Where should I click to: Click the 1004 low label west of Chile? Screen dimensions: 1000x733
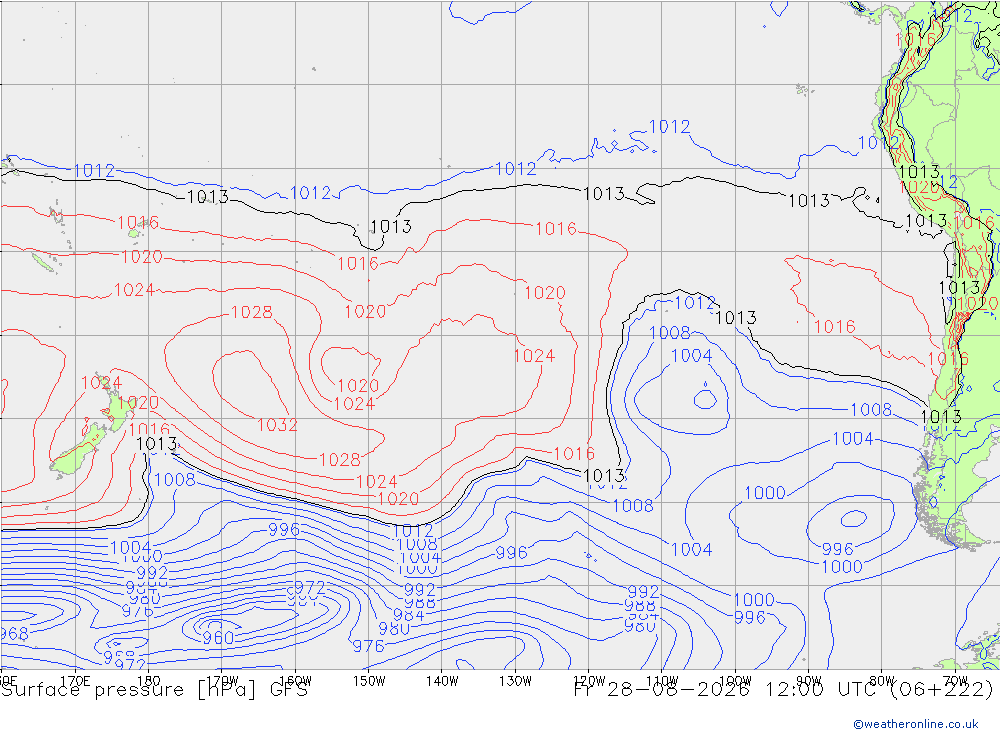coord(691,355)
